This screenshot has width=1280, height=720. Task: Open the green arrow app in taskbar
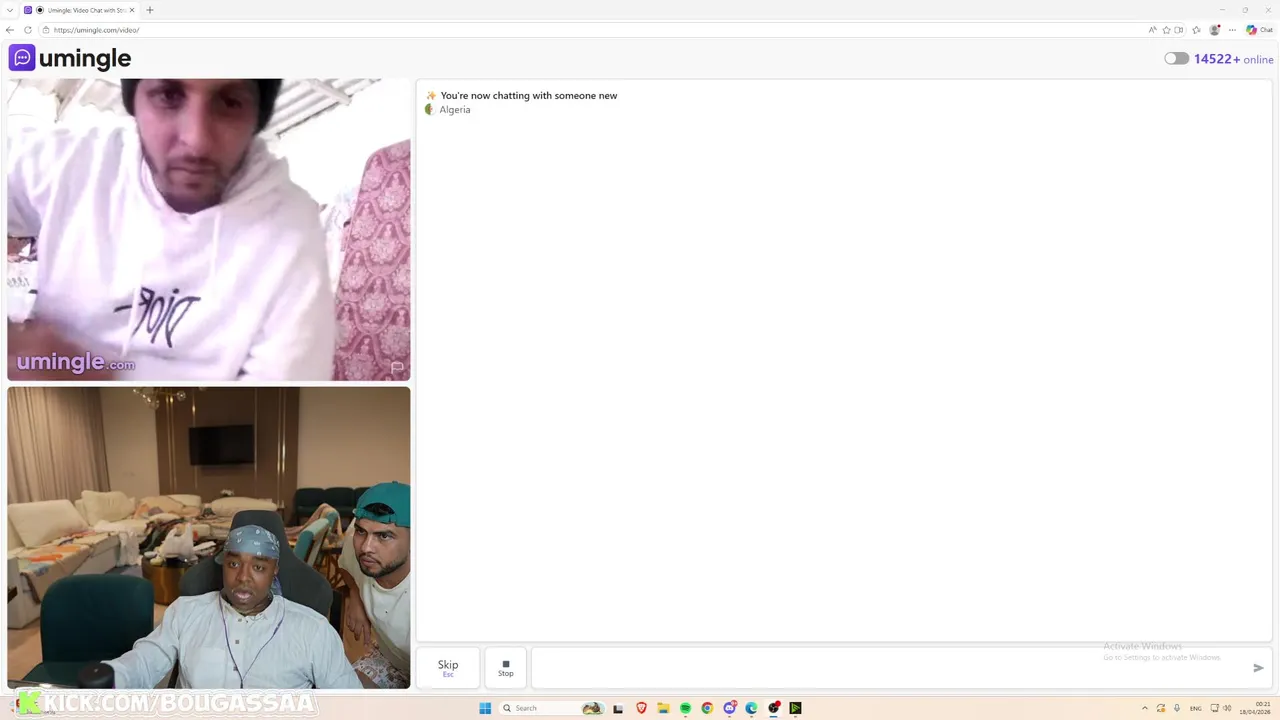(795, 708)
